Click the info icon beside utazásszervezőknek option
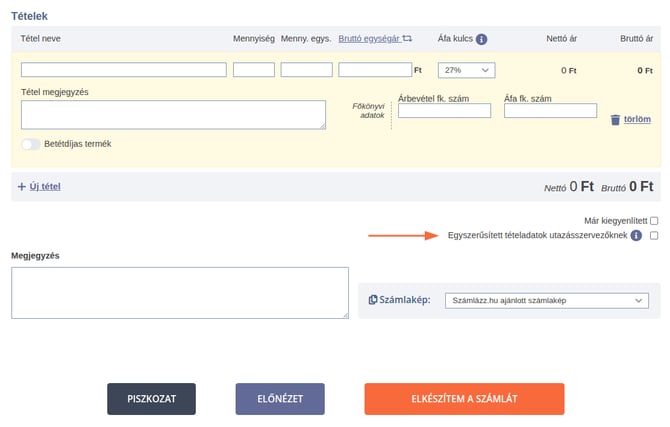The width and height of the screenshot is (670, 427). (x=636, y=236)
